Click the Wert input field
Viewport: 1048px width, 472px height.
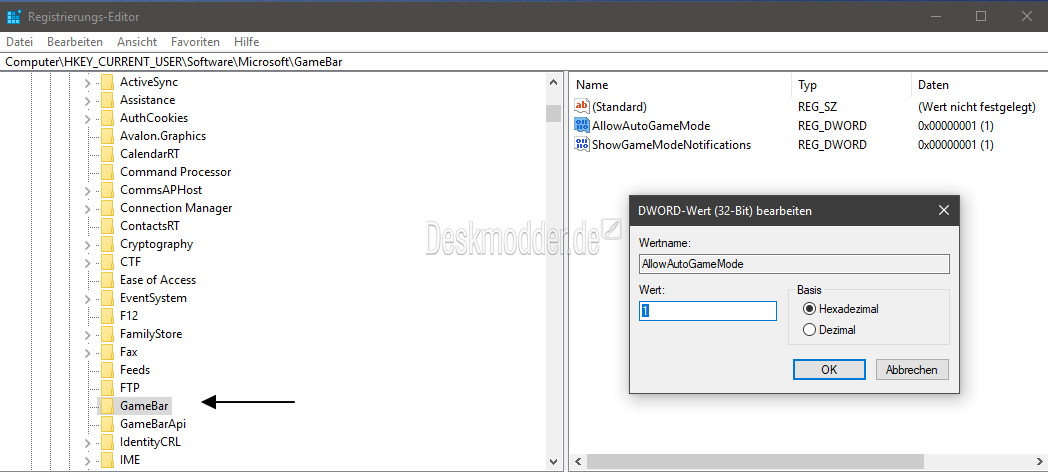[x=708, y=311]
